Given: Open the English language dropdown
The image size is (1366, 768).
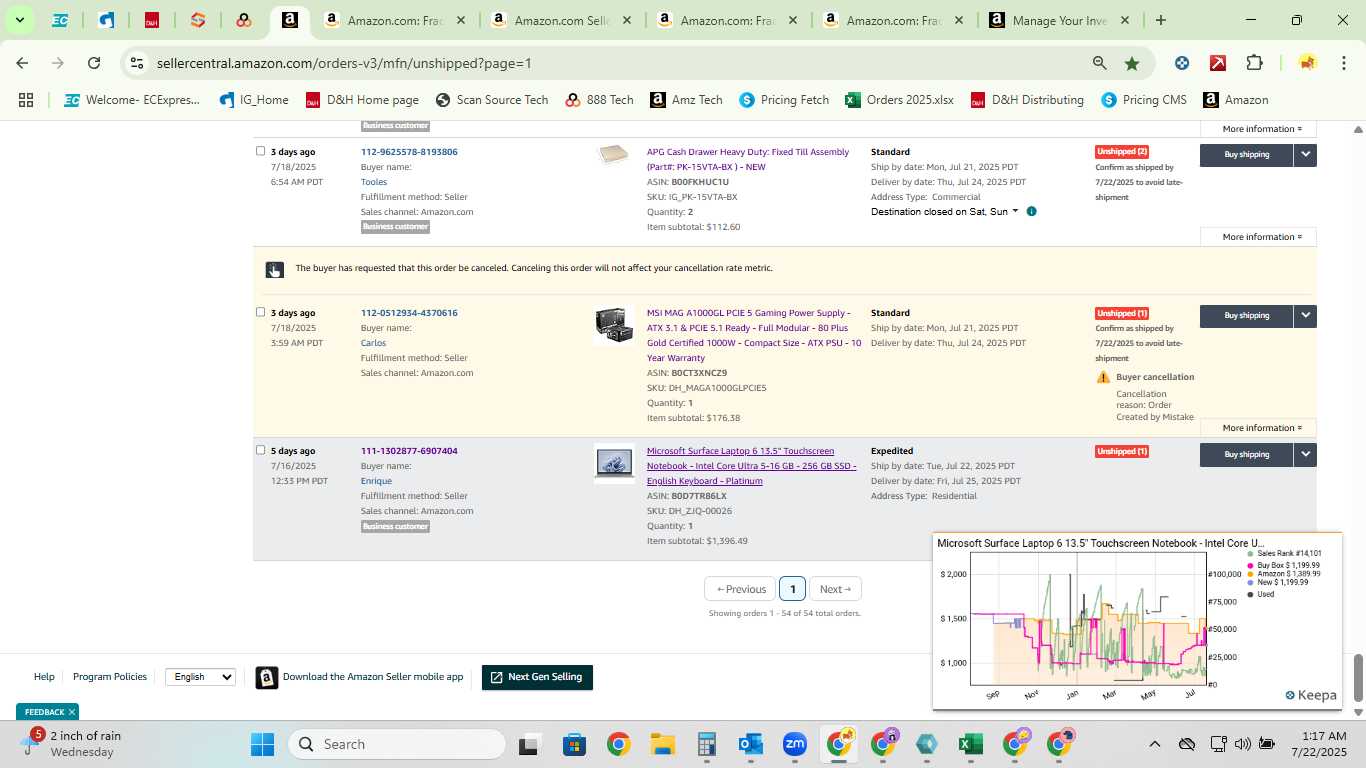Looking at the screenshot, I should 200,677.
